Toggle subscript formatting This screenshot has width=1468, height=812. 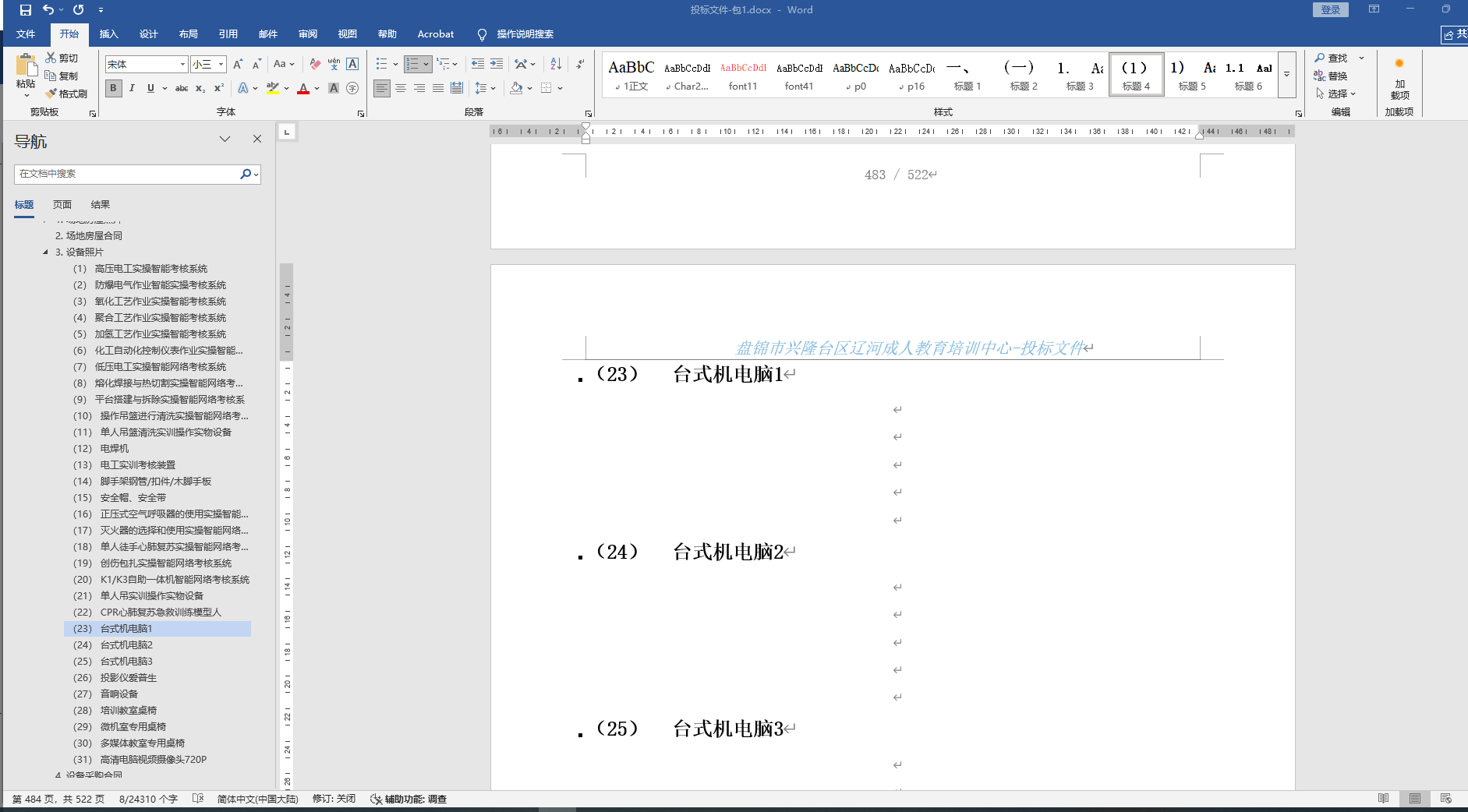(x=200, y=88)
